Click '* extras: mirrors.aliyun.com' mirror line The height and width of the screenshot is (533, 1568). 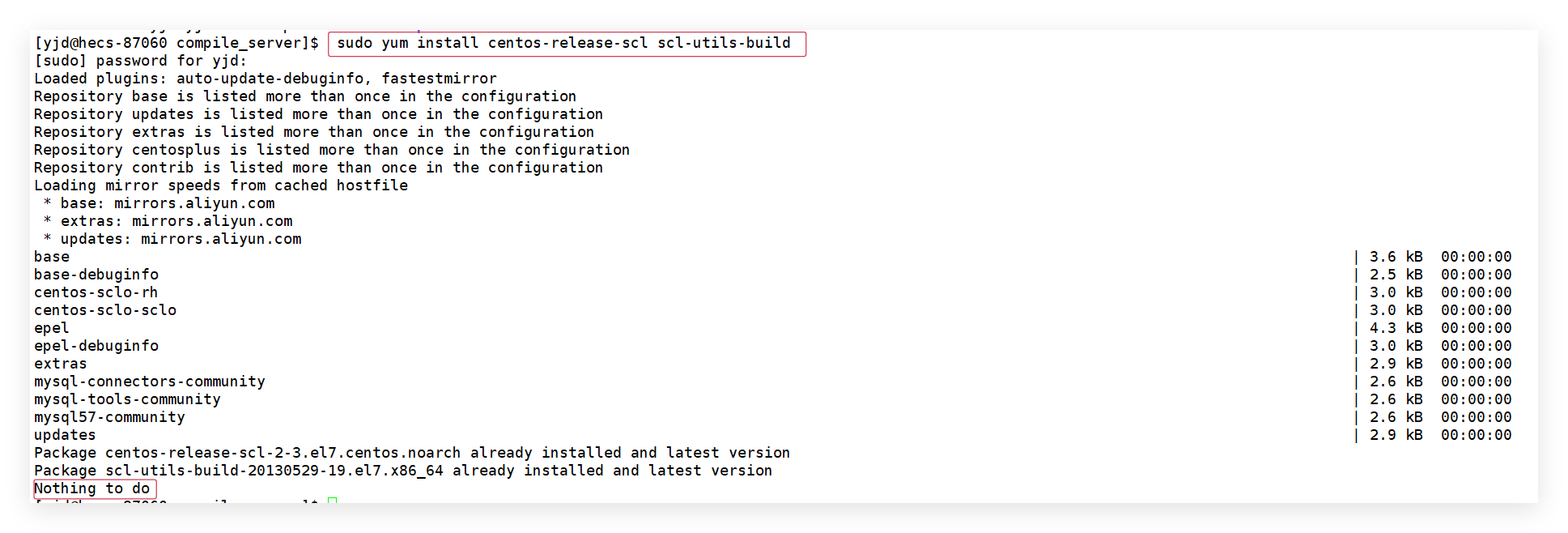pyautogui.click(x=168, y=221)
